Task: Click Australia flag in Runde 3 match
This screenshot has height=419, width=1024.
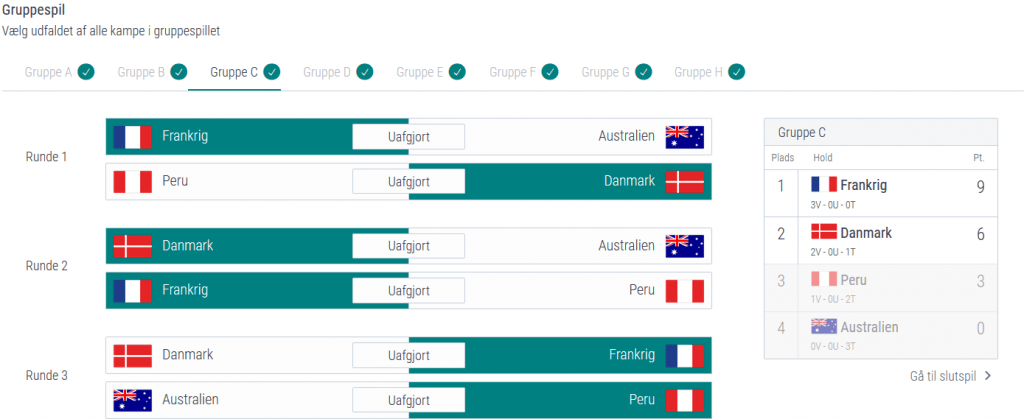Action: click(132, 400)
